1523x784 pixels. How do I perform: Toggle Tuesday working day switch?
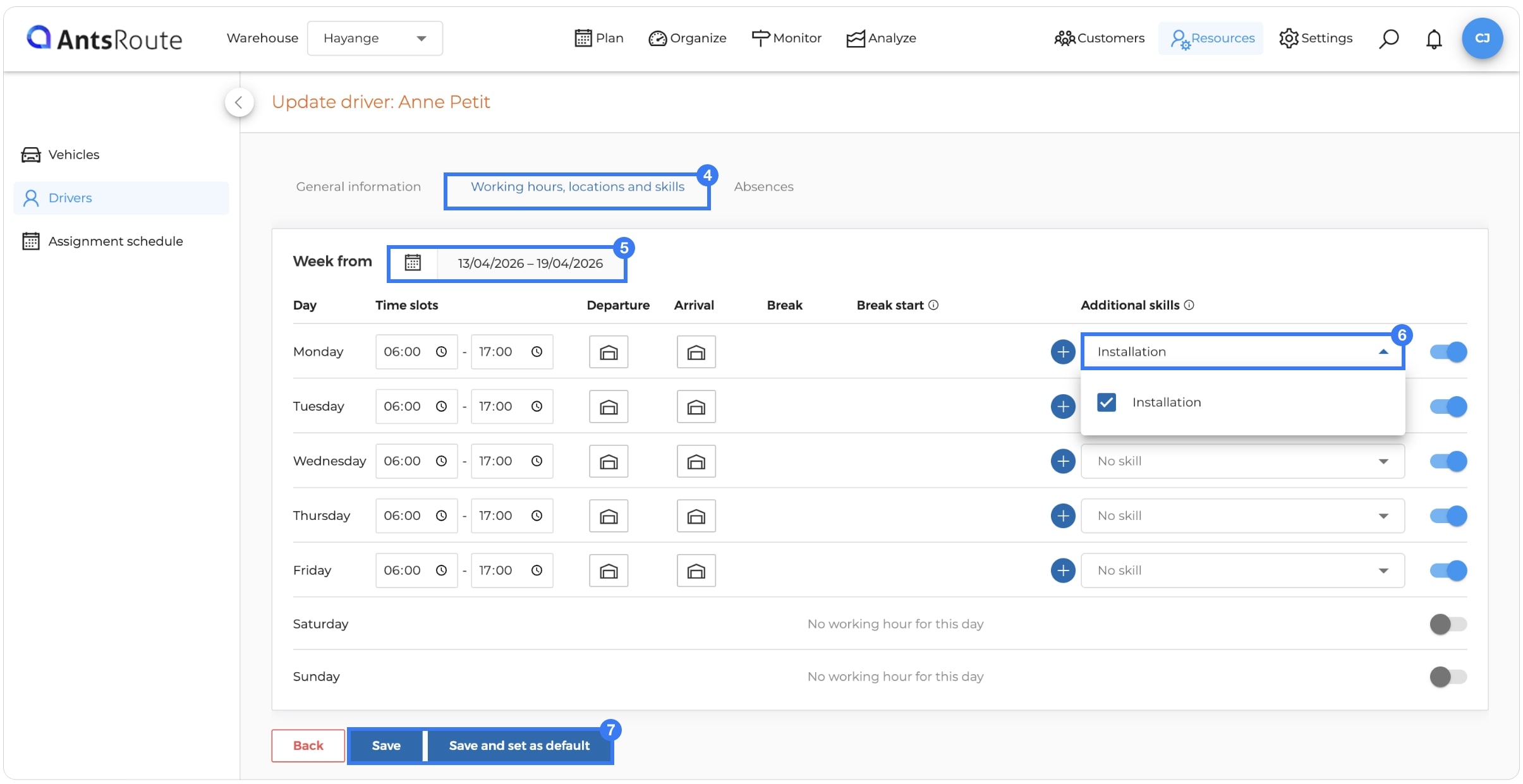pos(1448,407)
